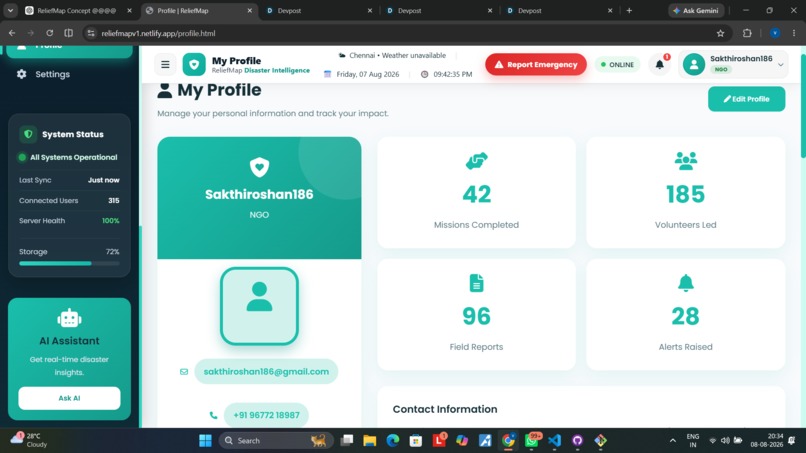The image size is (806, 453).
Task: Click the address bar URL field
Action: tap(406, 33)
